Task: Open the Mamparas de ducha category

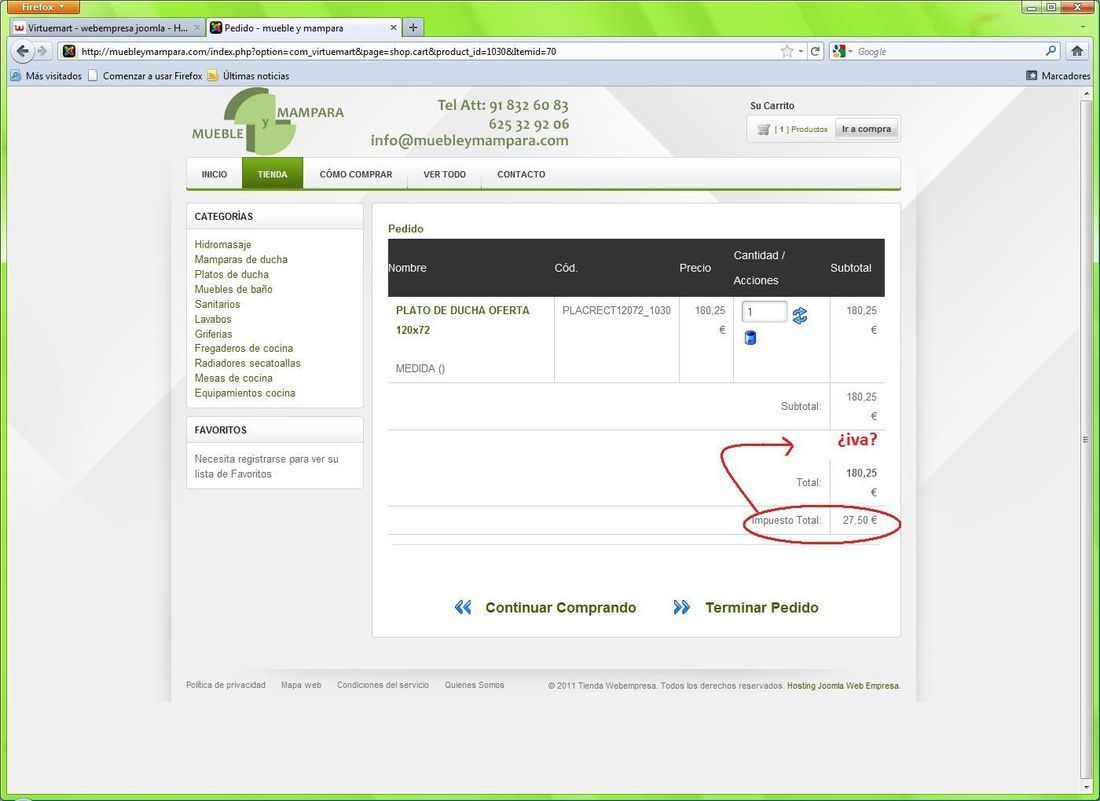Action: (x=241, y=260)
